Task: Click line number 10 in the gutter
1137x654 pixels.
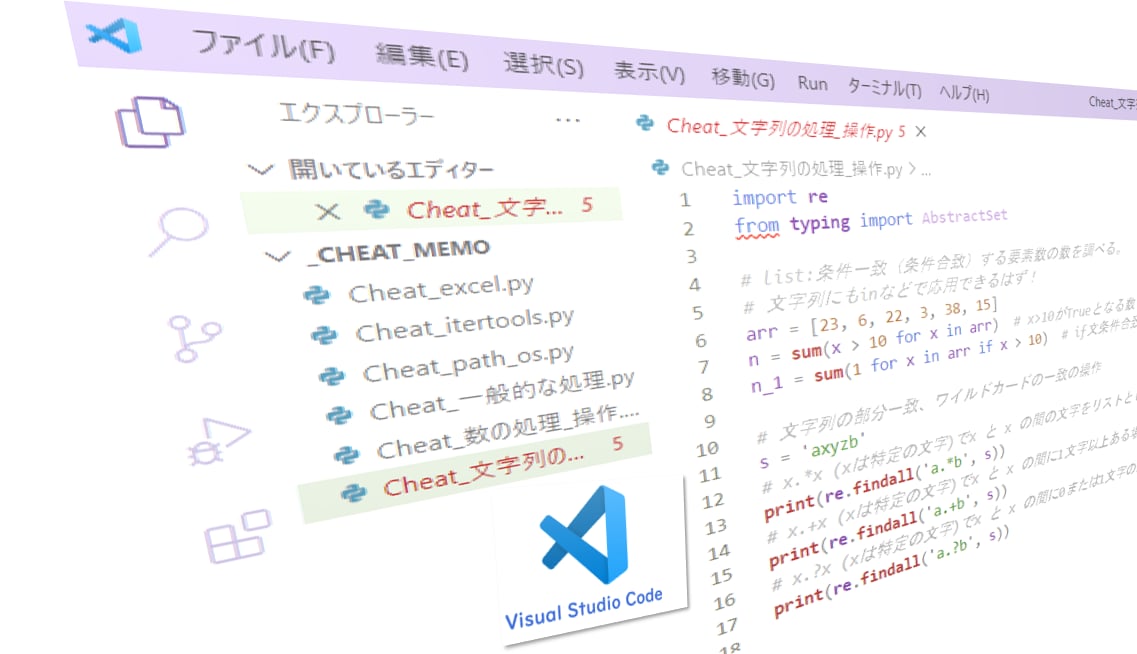Action: click(x=708, y=449)
